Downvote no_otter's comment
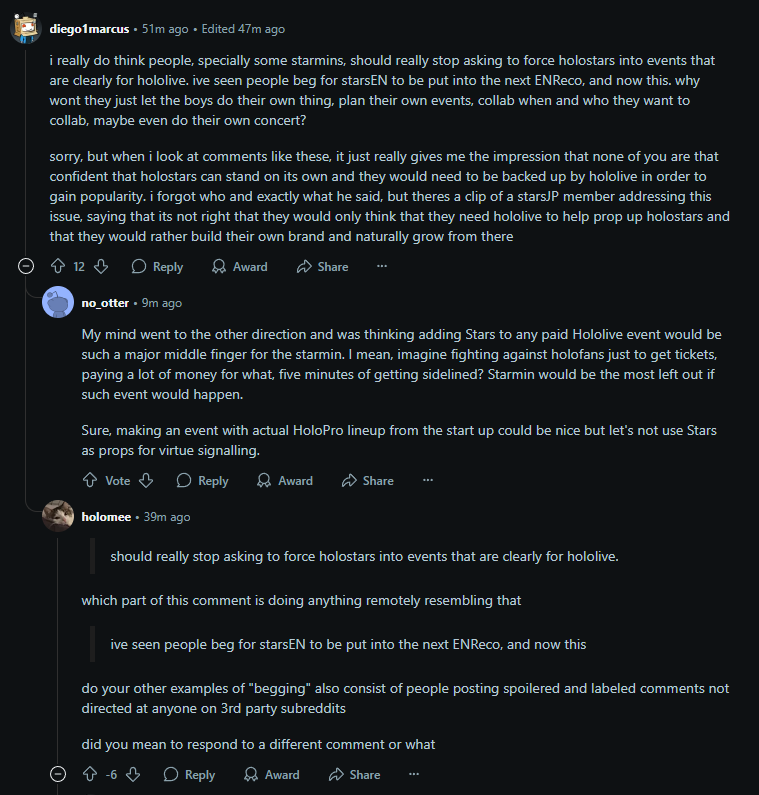The image size is (759, 795). click(x=146, y=481)
